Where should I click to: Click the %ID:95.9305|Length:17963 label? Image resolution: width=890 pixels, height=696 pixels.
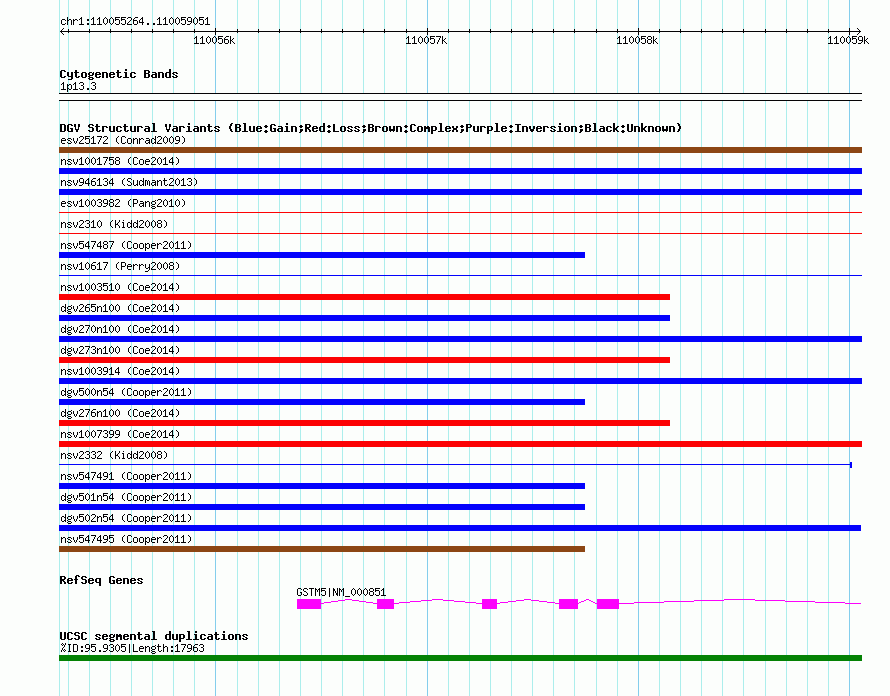click(132, 648)
